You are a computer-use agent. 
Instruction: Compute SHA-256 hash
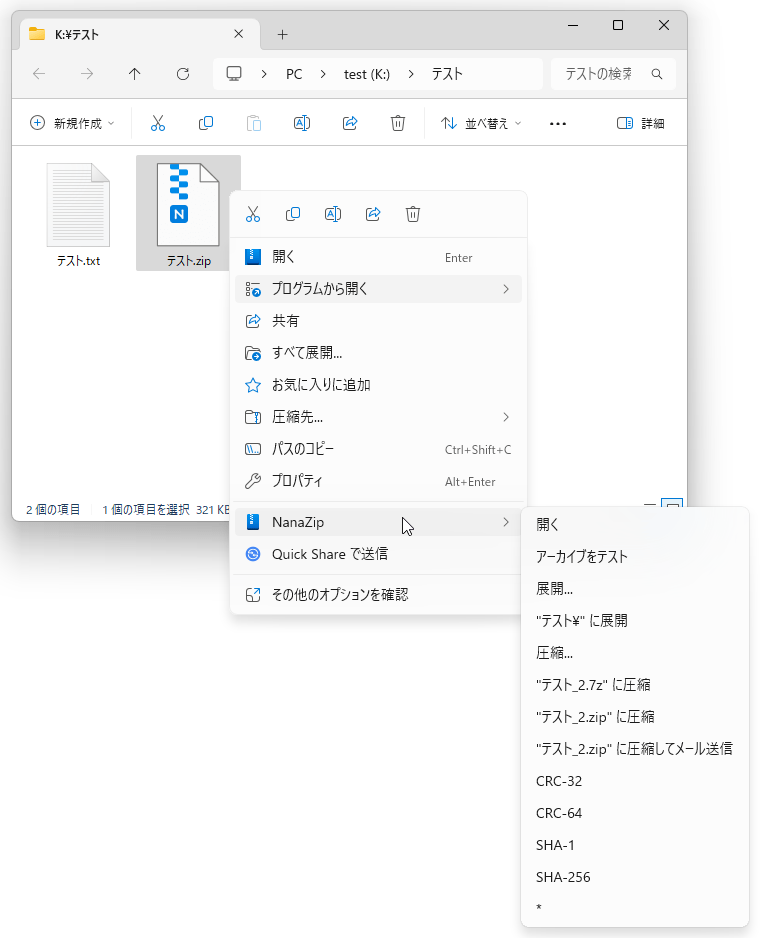coord(635,877)
